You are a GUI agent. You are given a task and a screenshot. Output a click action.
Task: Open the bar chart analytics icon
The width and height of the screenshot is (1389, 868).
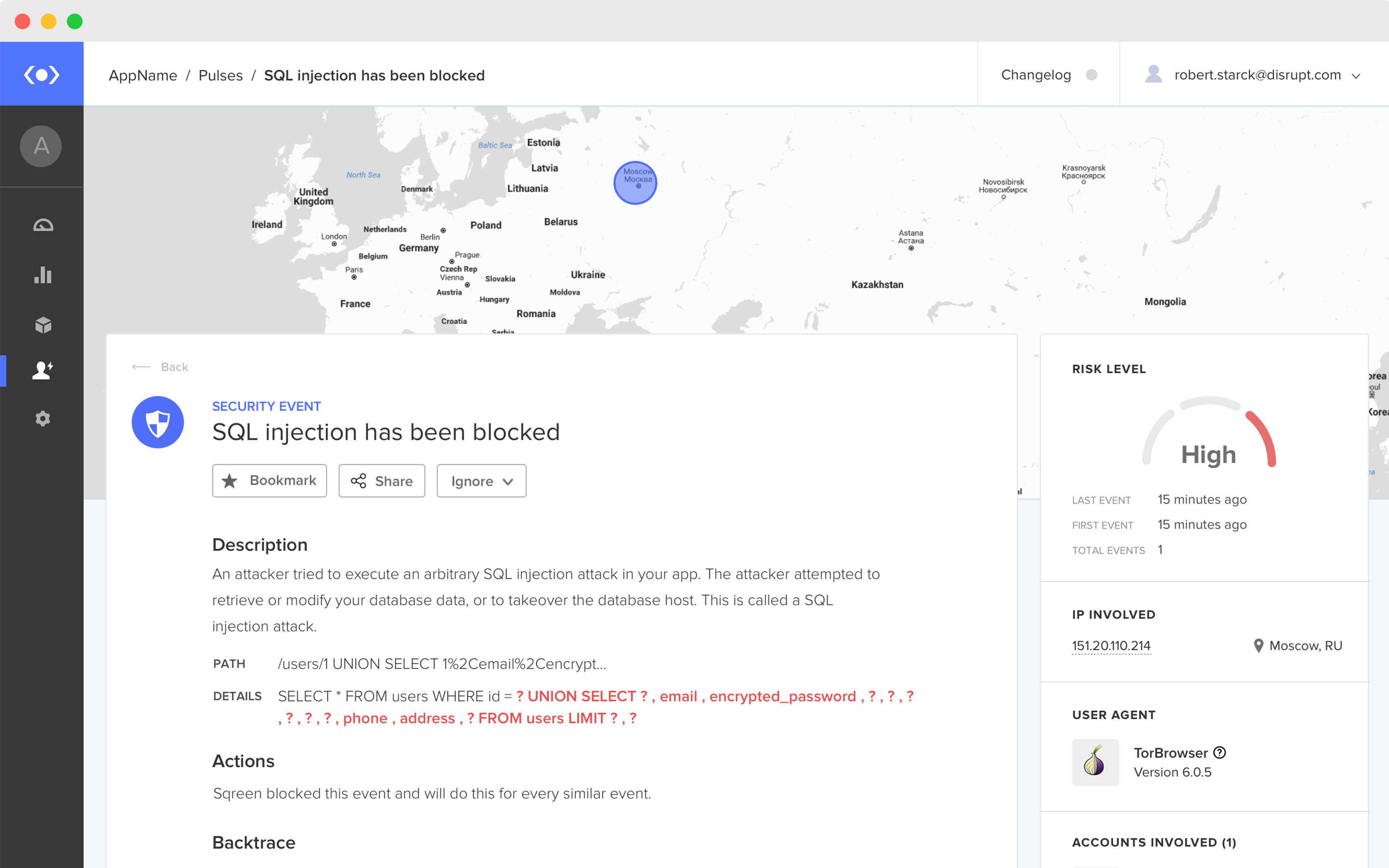(x=43, y=275)
